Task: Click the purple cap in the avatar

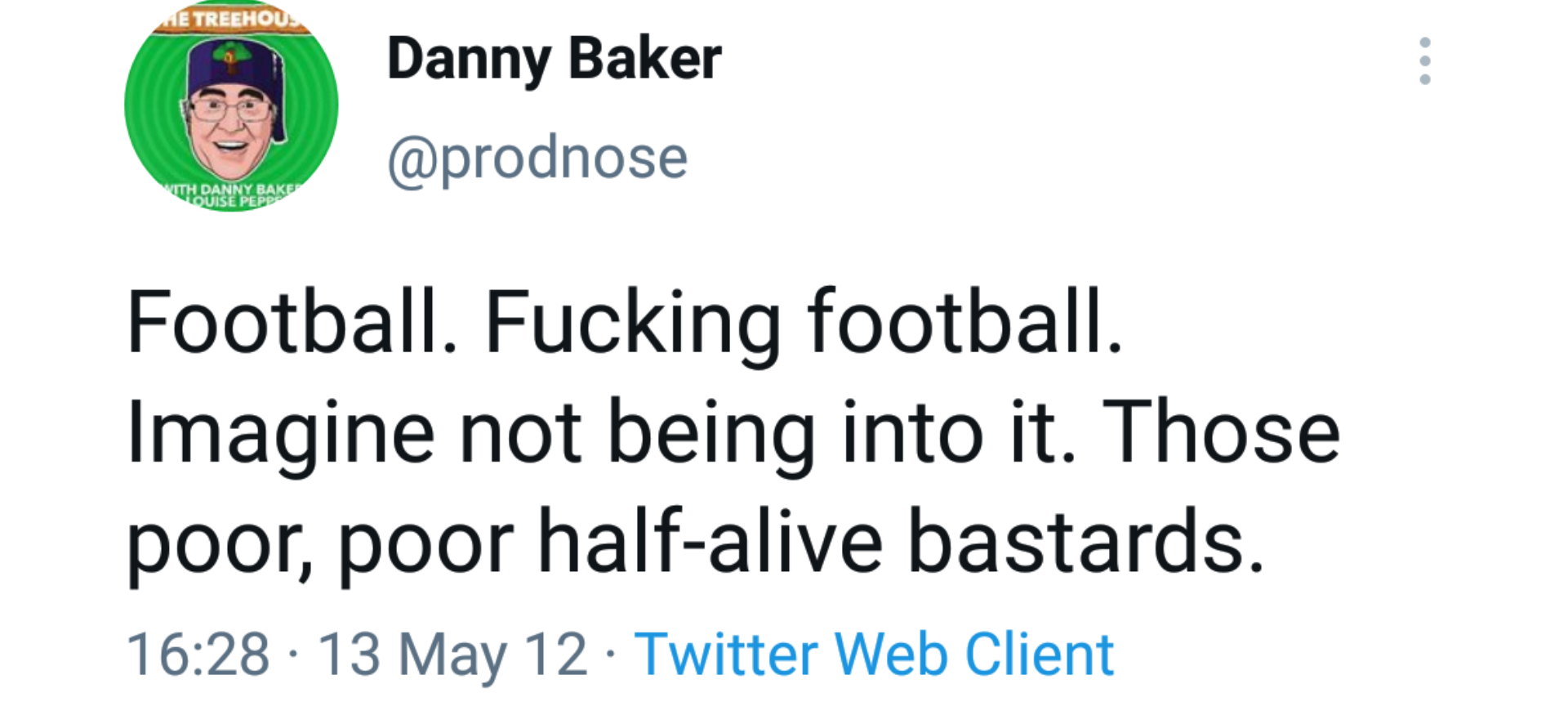Action: tap(235, 69)
